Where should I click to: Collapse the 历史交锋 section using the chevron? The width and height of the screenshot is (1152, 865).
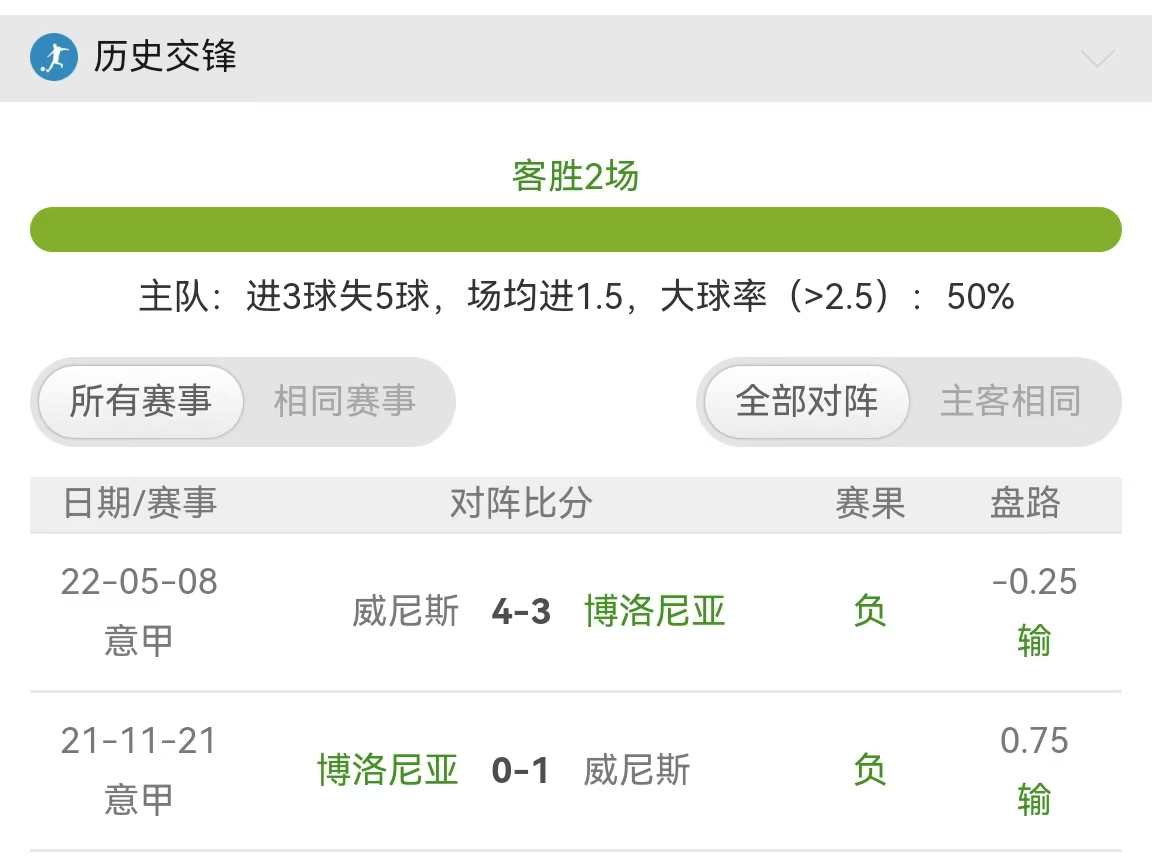coord(1098,58)
